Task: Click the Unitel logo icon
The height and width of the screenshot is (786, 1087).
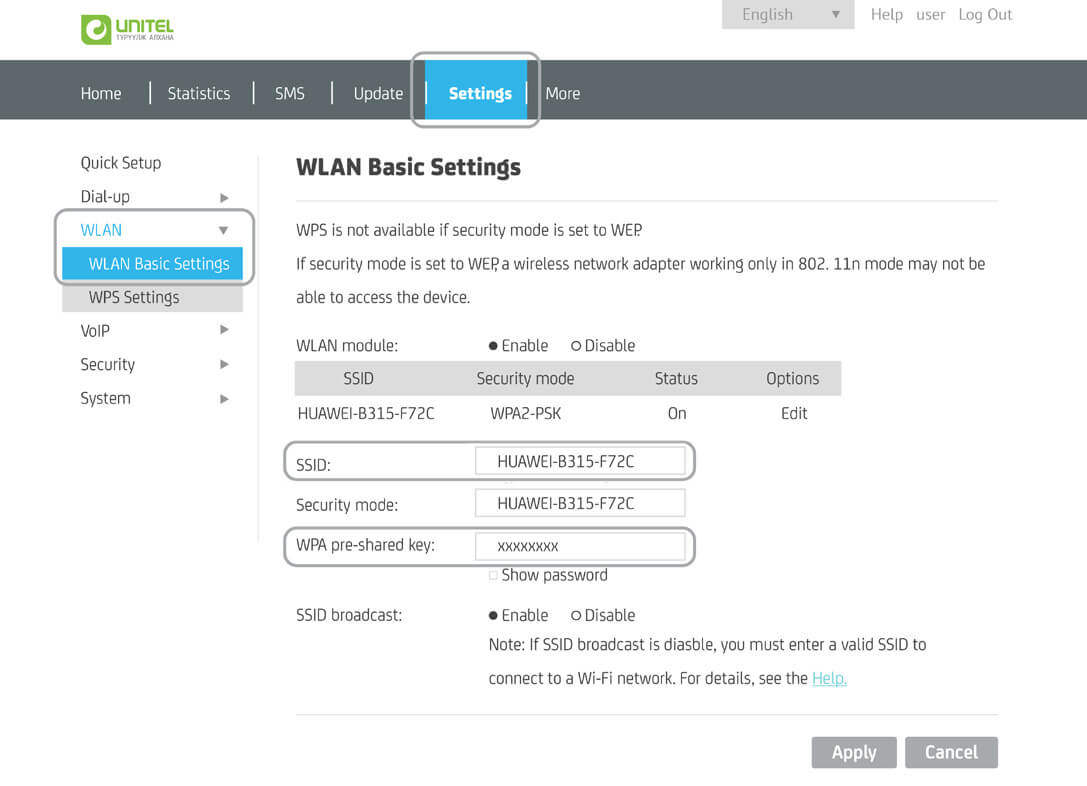Action: coord(96,29)
